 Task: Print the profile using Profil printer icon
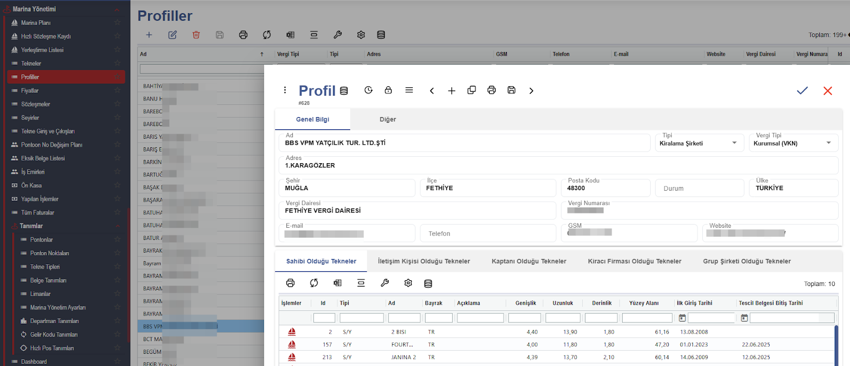click(x=492, y=91)
